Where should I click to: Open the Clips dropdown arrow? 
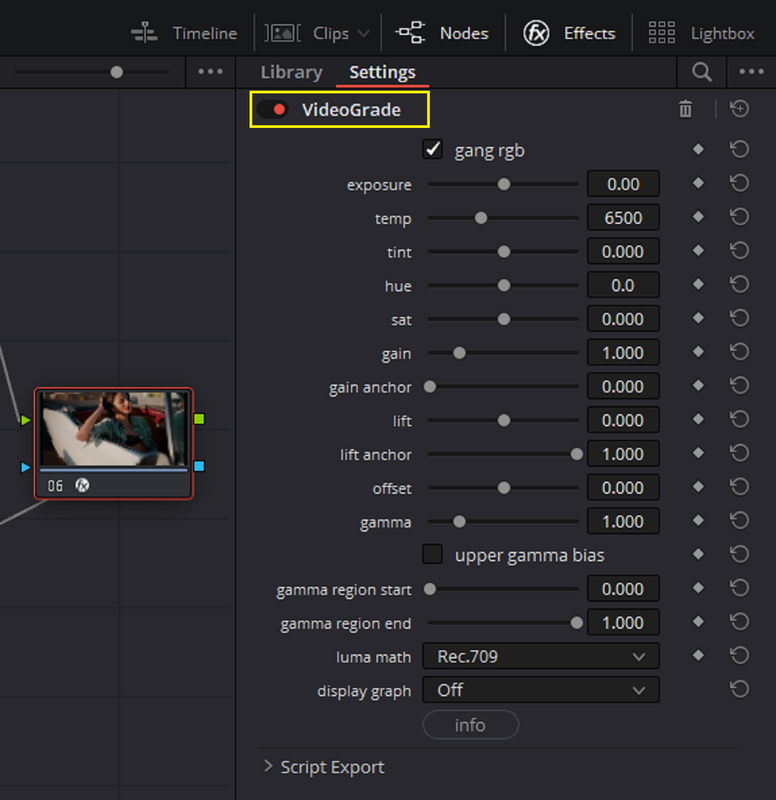click(x=363, y=34)
